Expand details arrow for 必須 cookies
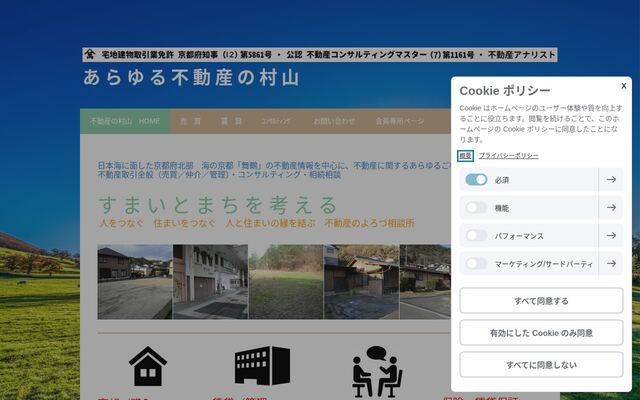 611,180
